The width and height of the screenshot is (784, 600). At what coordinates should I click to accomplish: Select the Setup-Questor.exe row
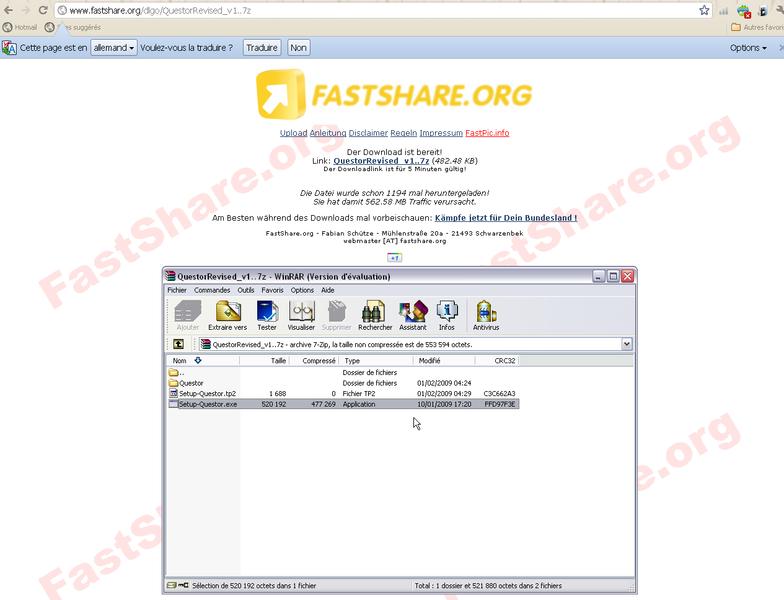344,404
